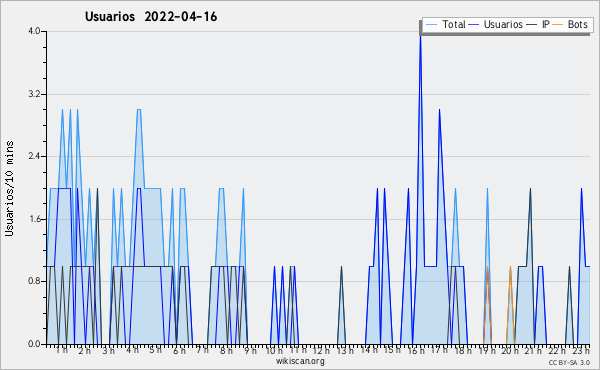Click the '15 h' x-axis label

392,350
